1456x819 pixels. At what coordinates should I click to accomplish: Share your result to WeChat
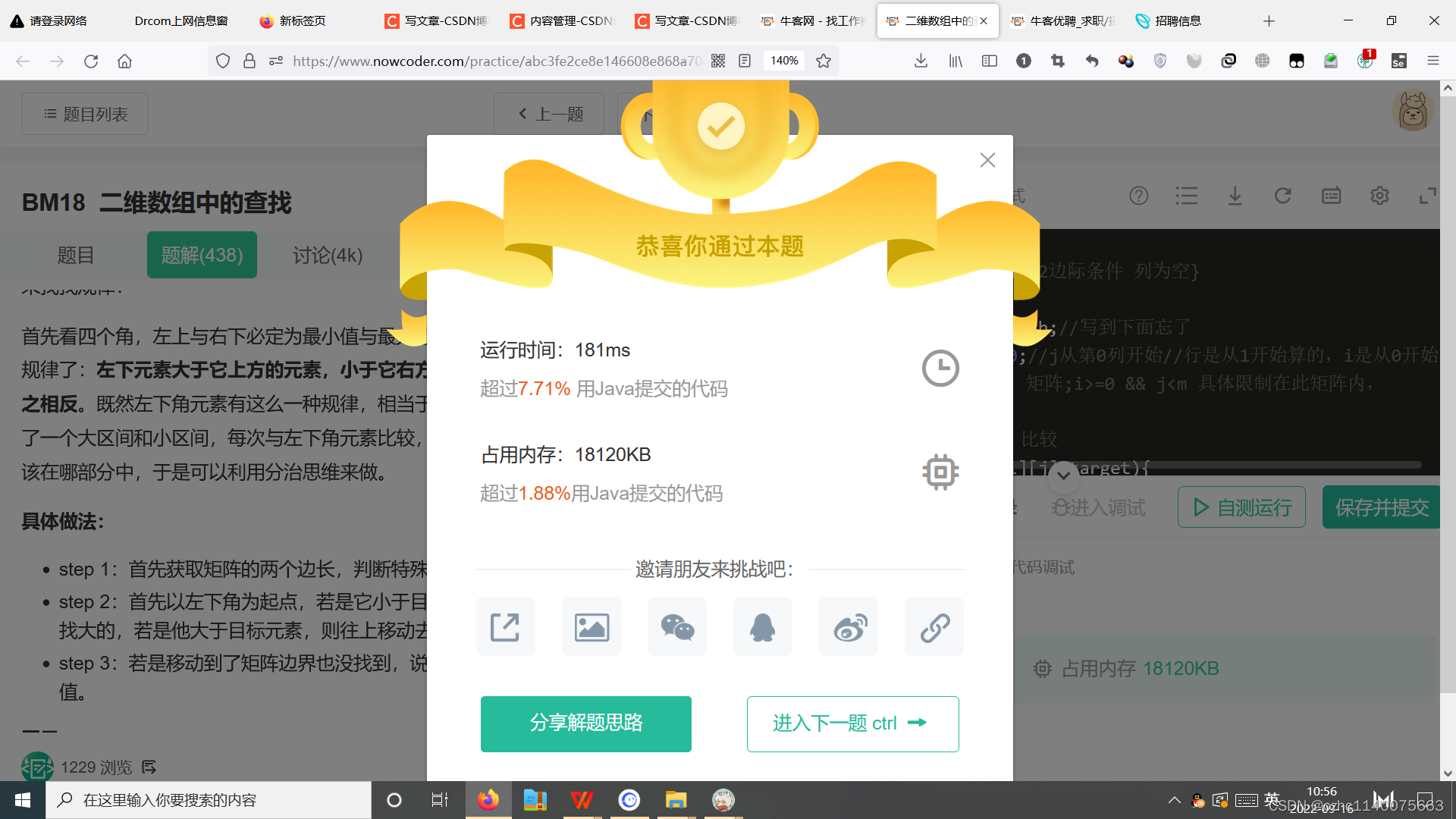coord(676,626)
